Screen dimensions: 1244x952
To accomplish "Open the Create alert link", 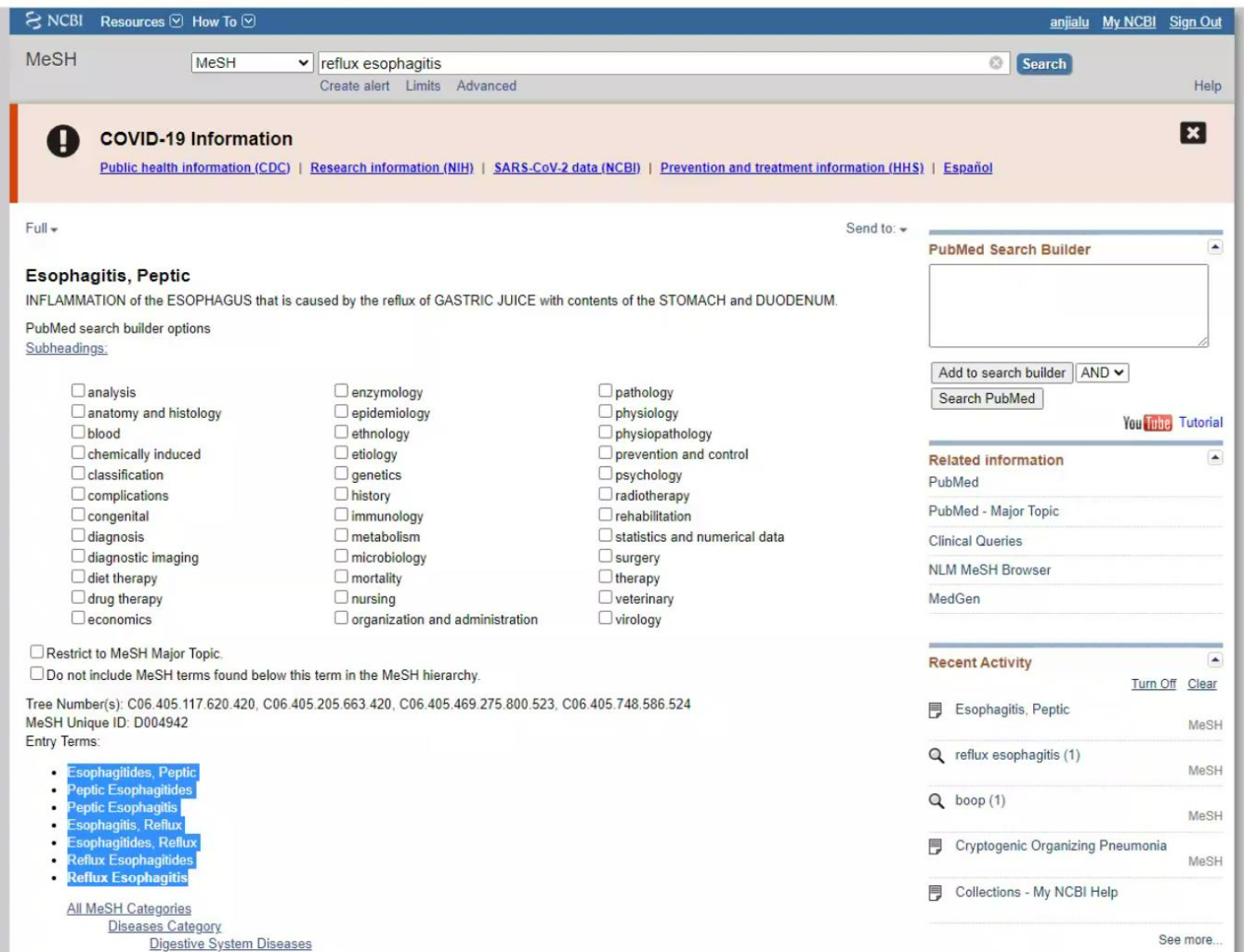I will [355, 85].
